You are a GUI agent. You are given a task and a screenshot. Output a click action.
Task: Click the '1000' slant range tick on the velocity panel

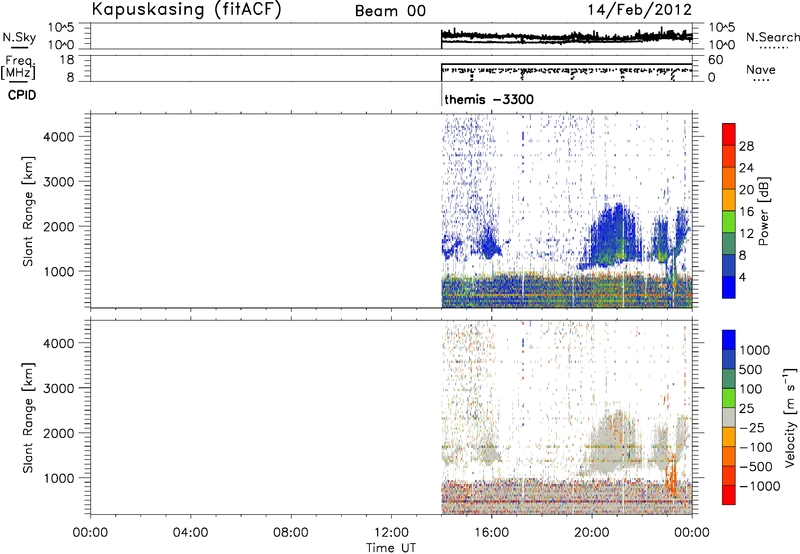(59, 478)
